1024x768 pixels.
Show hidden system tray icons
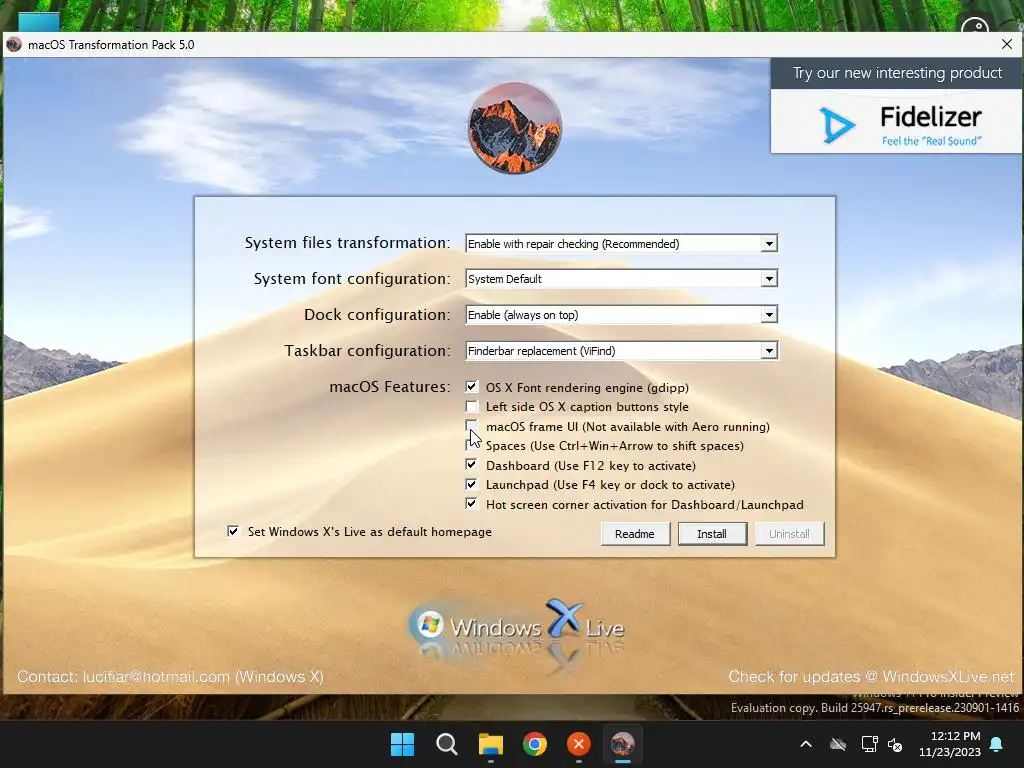coord(806,744)
